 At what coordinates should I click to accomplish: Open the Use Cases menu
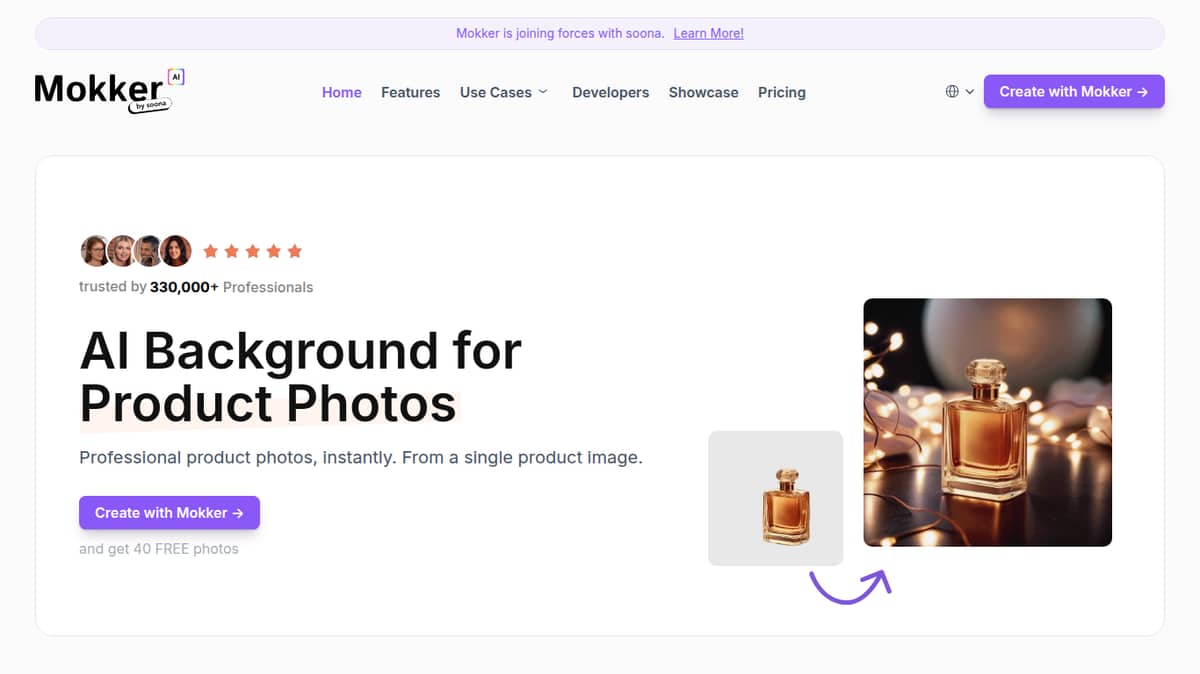[x=504, y=92]
